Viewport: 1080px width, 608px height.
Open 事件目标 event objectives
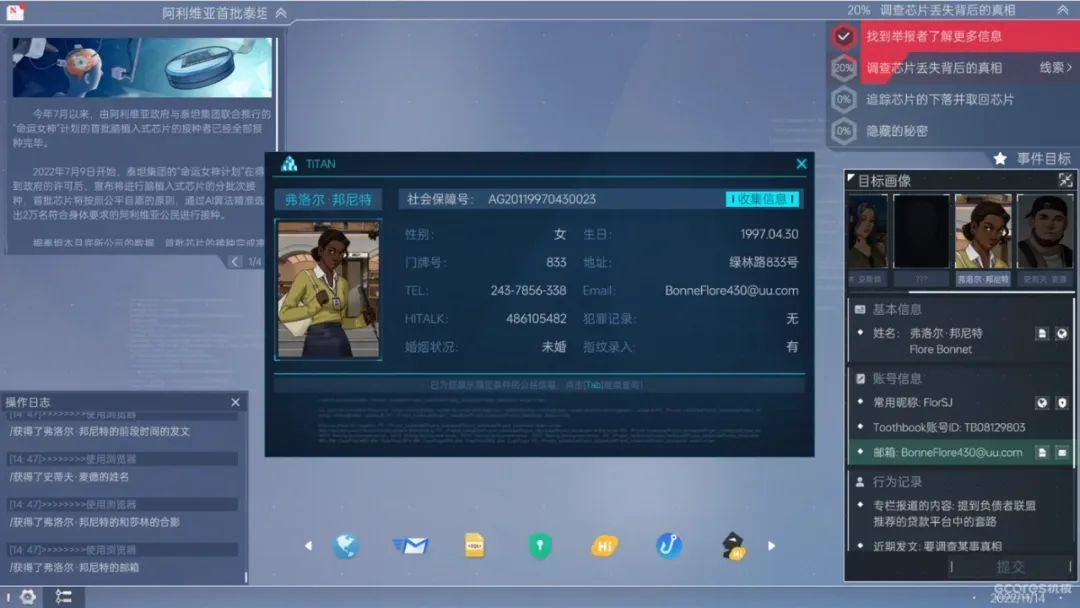coord(1043,159)
